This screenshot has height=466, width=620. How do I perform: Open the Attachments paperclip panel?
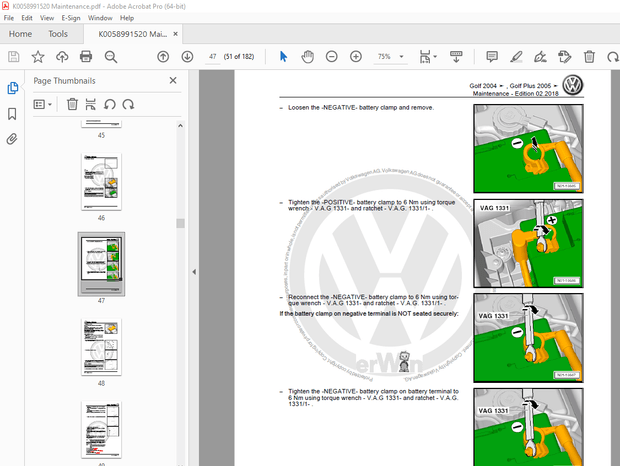(12, 139)
